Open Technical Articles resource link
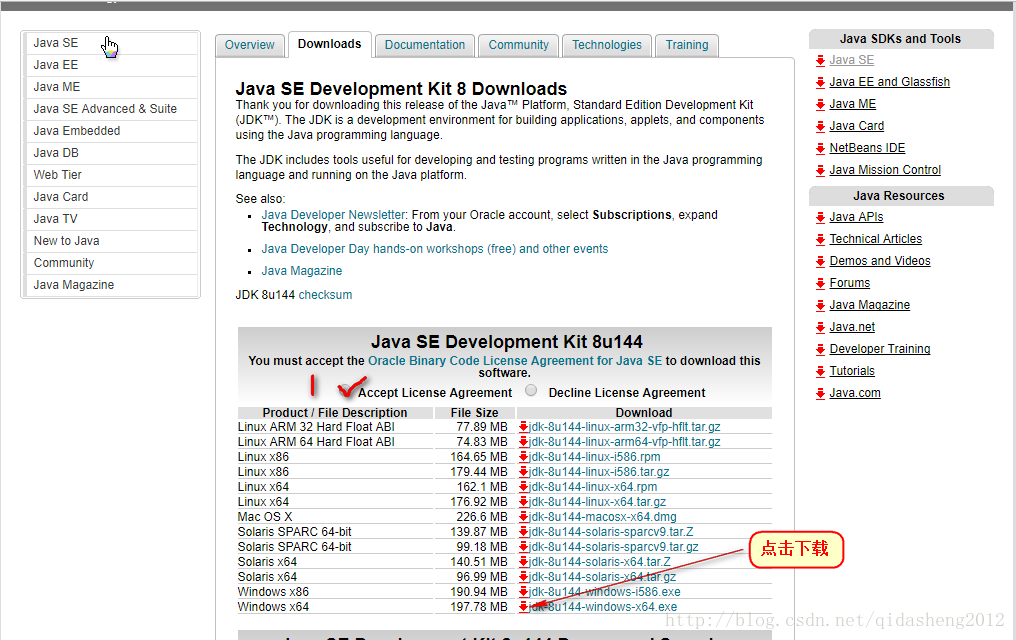 pyautogui.click(x=875, y=239)
